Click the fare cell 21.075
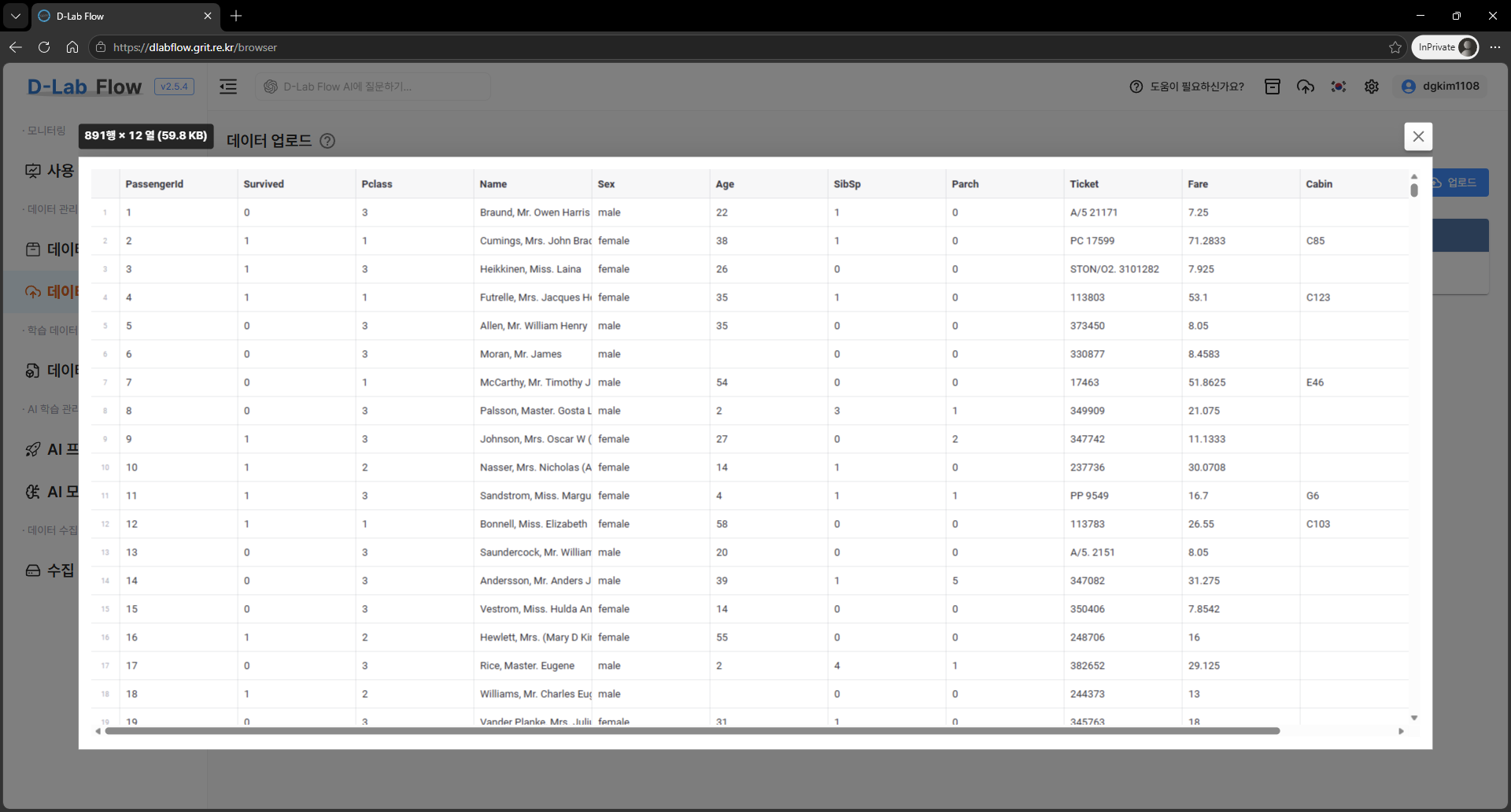 pos(1240,411)
